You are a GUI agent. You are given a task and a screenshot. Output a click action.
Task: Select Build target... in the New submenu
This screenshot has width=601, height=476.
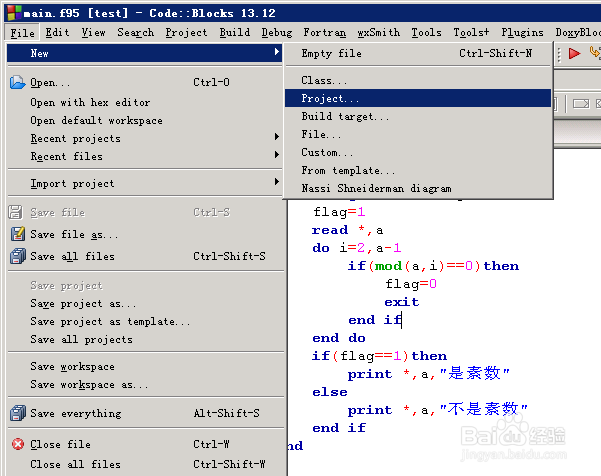(345, 117)
